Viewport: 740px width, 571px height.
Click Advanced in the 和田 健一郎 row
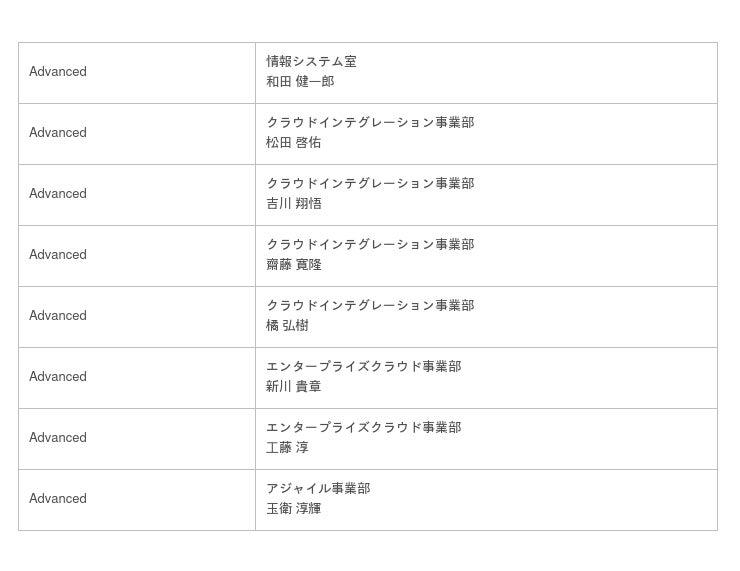tap(58, 72)
